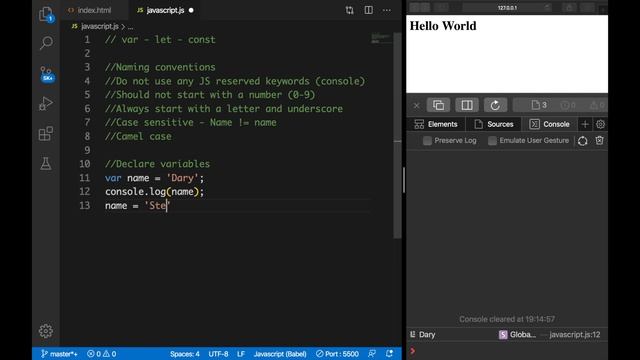Open notifications bell in status bar

click(389, 354)
